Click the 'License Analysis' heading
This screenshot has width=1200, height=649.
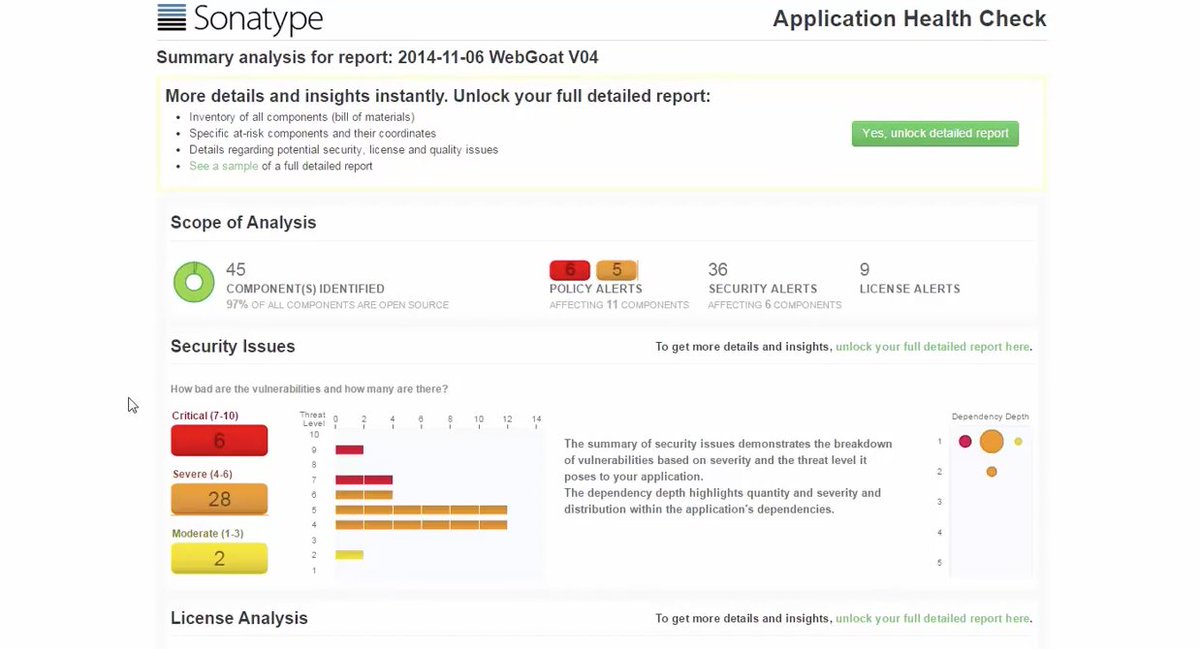[x=239, y=619]
